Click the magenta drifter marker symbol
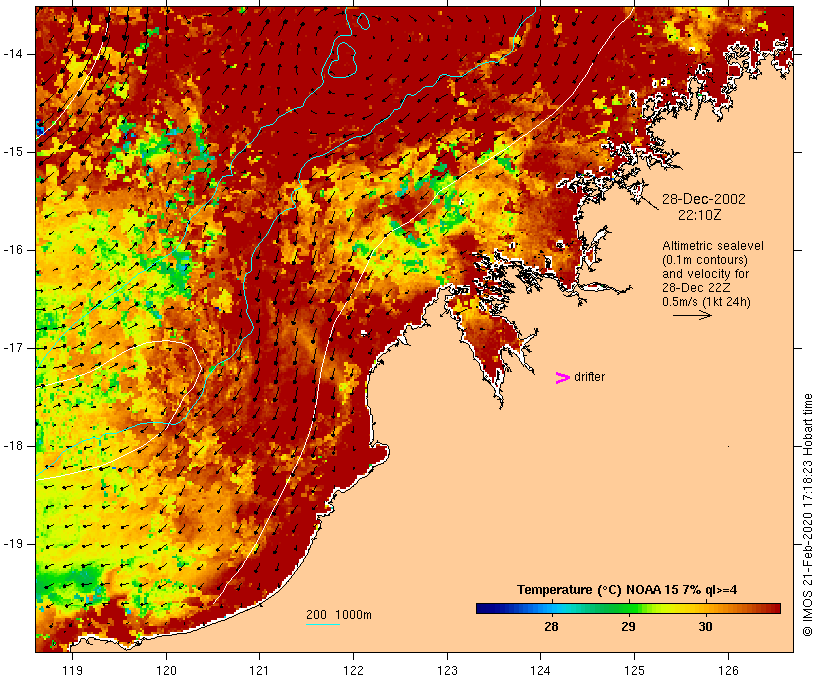 click(x=562, y=378)
